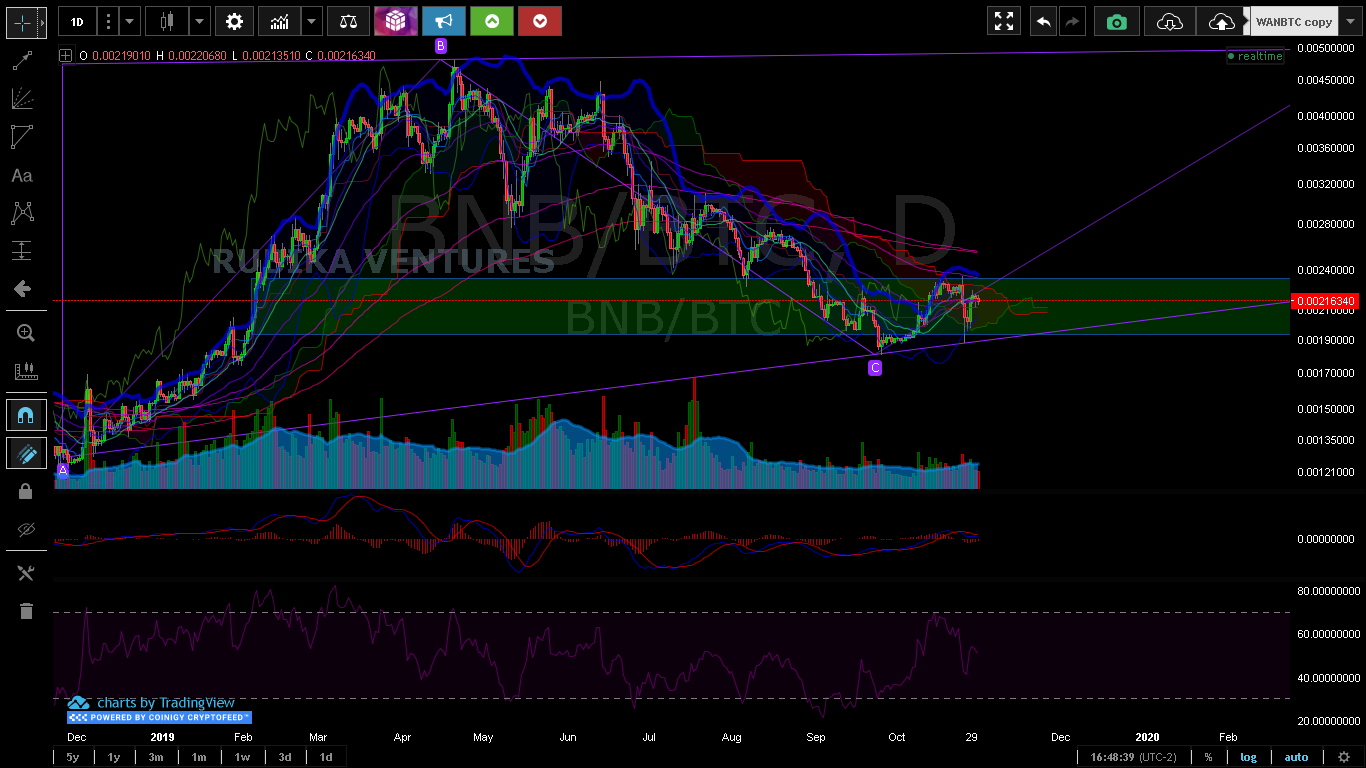Expand the chart layout dropdown arrow

pyautogui.click(x=1351, y=21)
